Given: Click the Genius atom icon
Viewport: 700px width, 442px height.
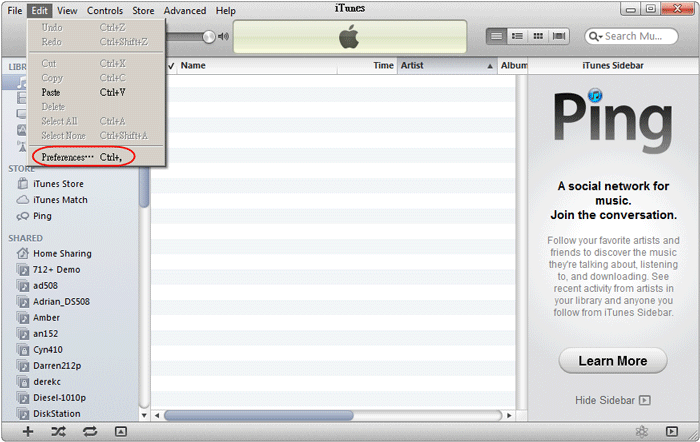Looking at the screenshot, I should (x=642, y=431).
